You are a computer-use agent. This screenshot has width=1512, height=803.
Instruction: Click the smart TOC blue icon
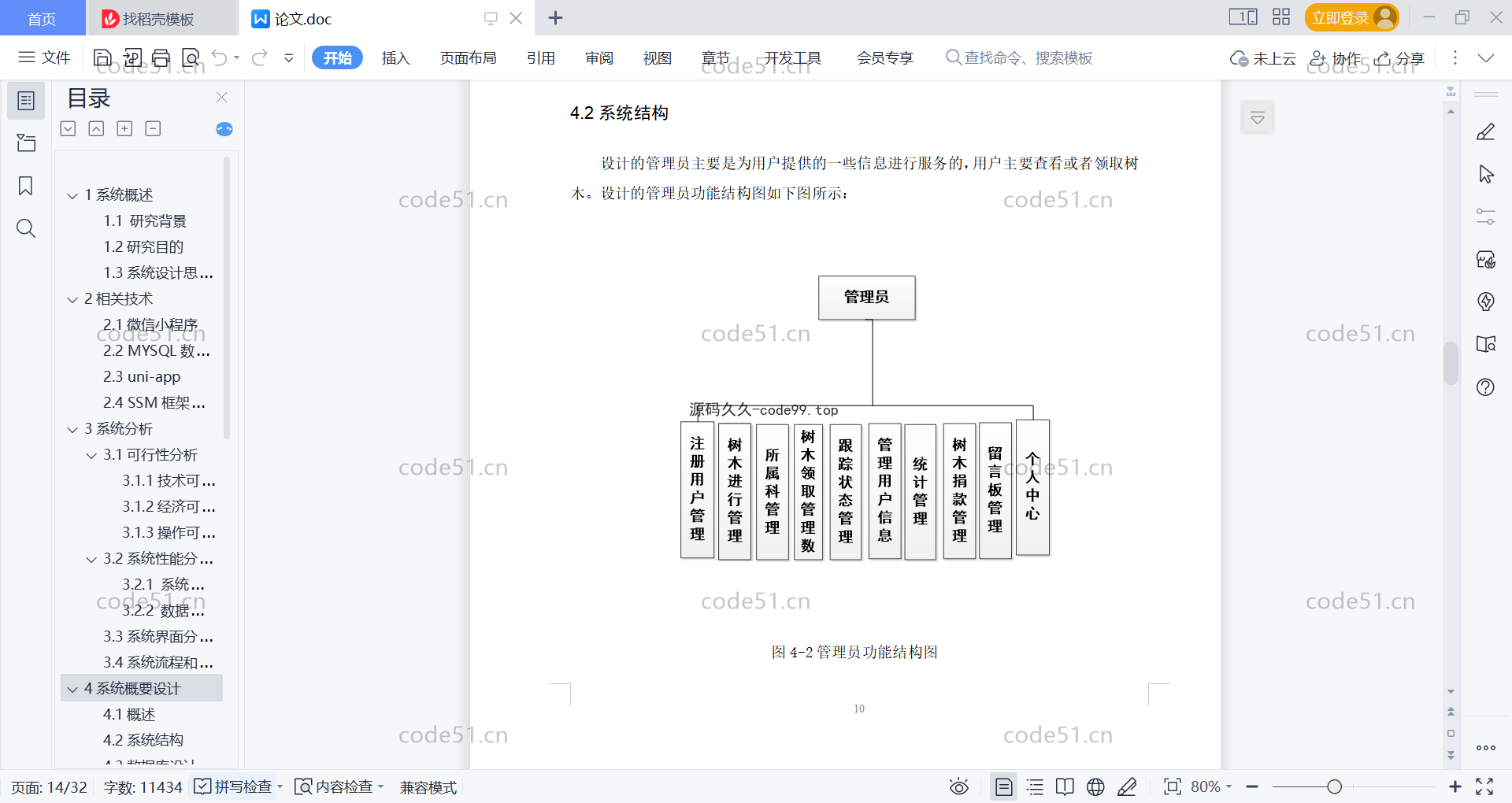pyautogui.click(x=224, y=129)
